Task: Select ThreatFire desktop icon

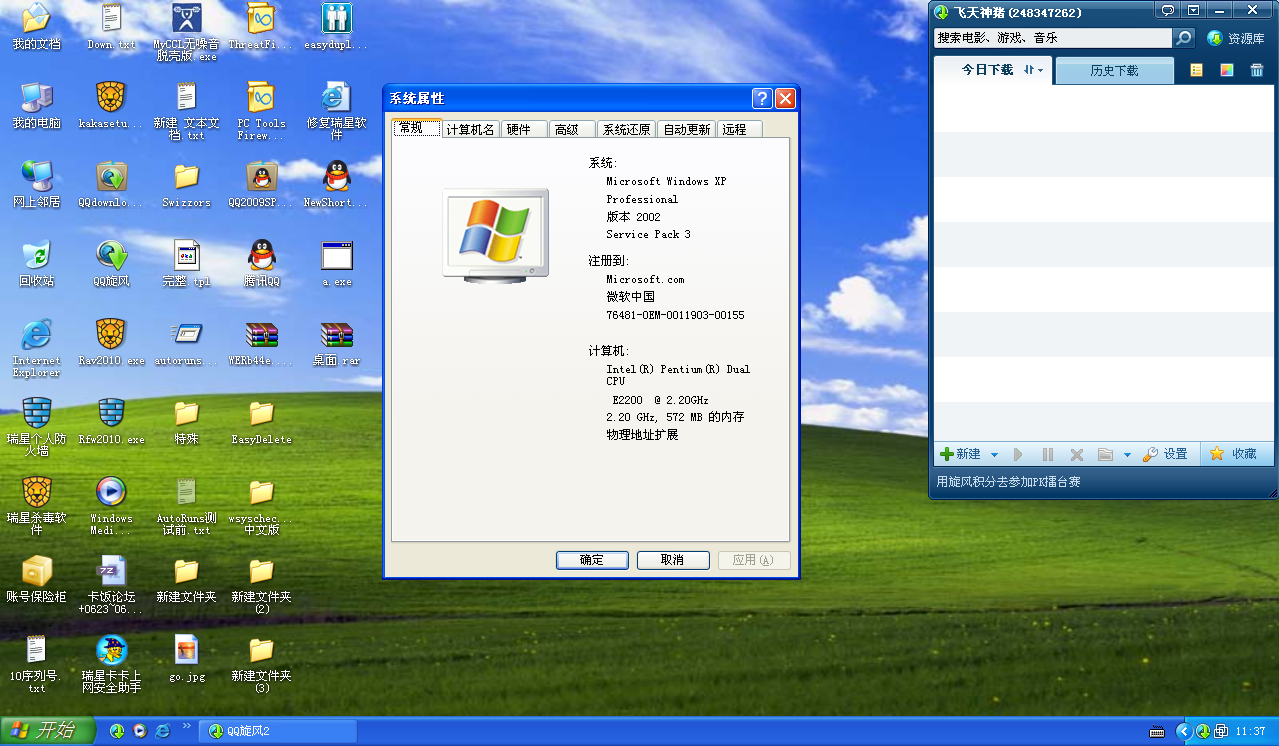Action: (261, 27)
